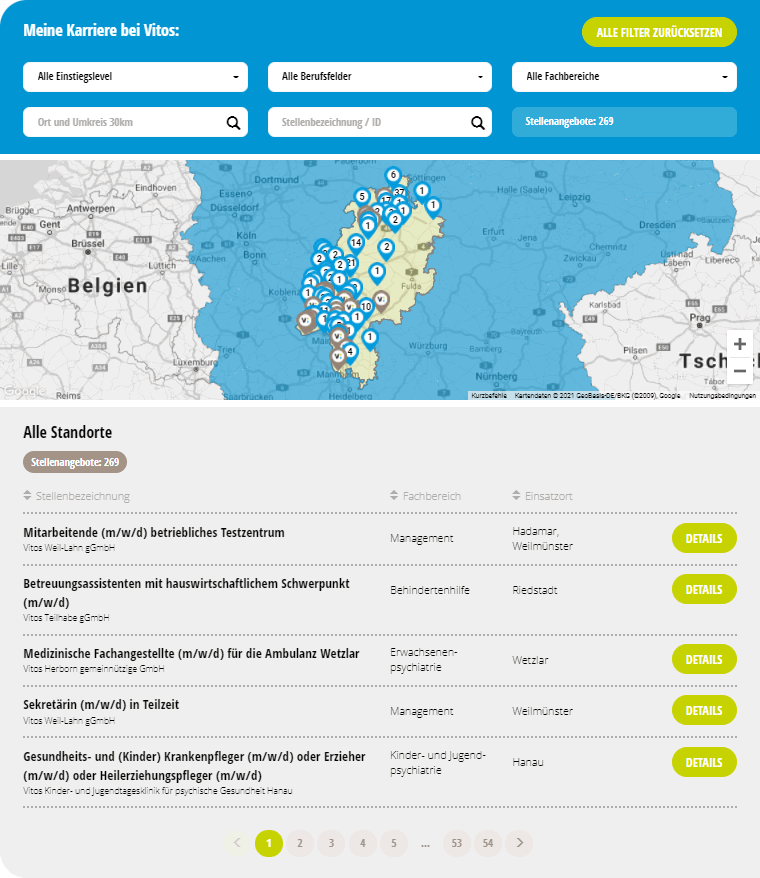Open Details for the Hanau Krankenpfleger job
Image resolution: width=760 pixels, height=878 pixels.
pos(704,762)
